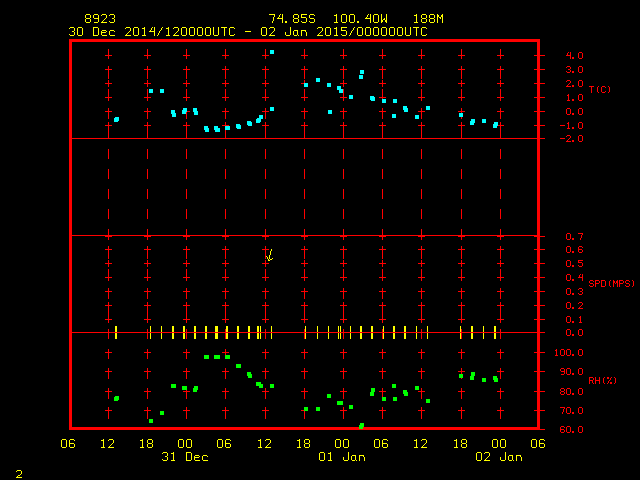The image size is (640, 480).
Task: Click the elevation value "188M"
Action: 428,19
